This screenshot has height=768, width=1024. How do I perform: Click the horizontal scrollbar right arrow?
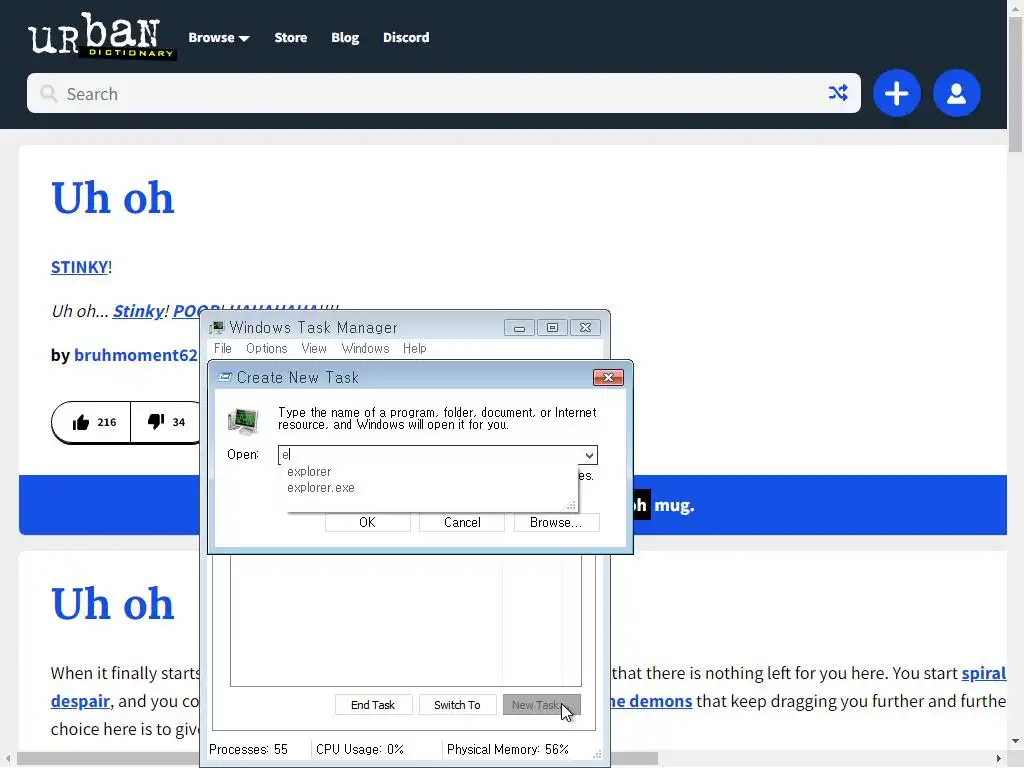pyautogui.click(x=999, y=758)
